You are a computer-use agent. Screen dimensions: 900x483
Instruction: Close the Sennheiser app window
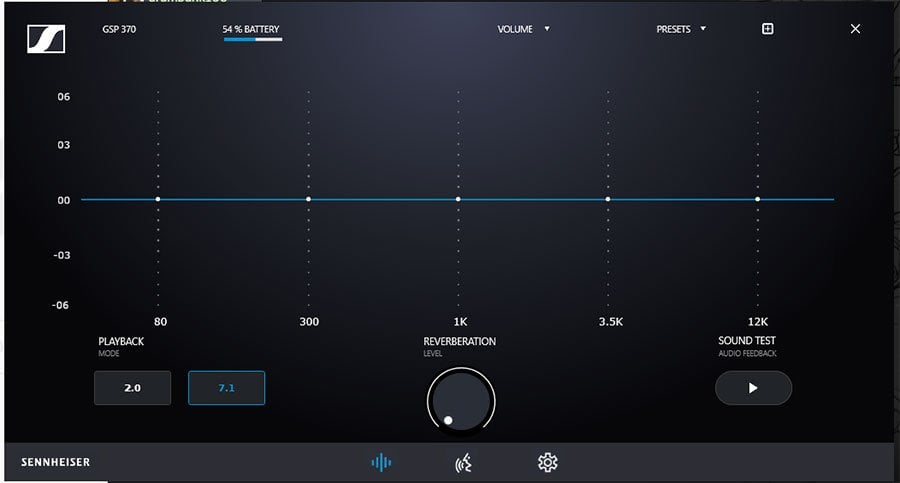pos(855,29)
